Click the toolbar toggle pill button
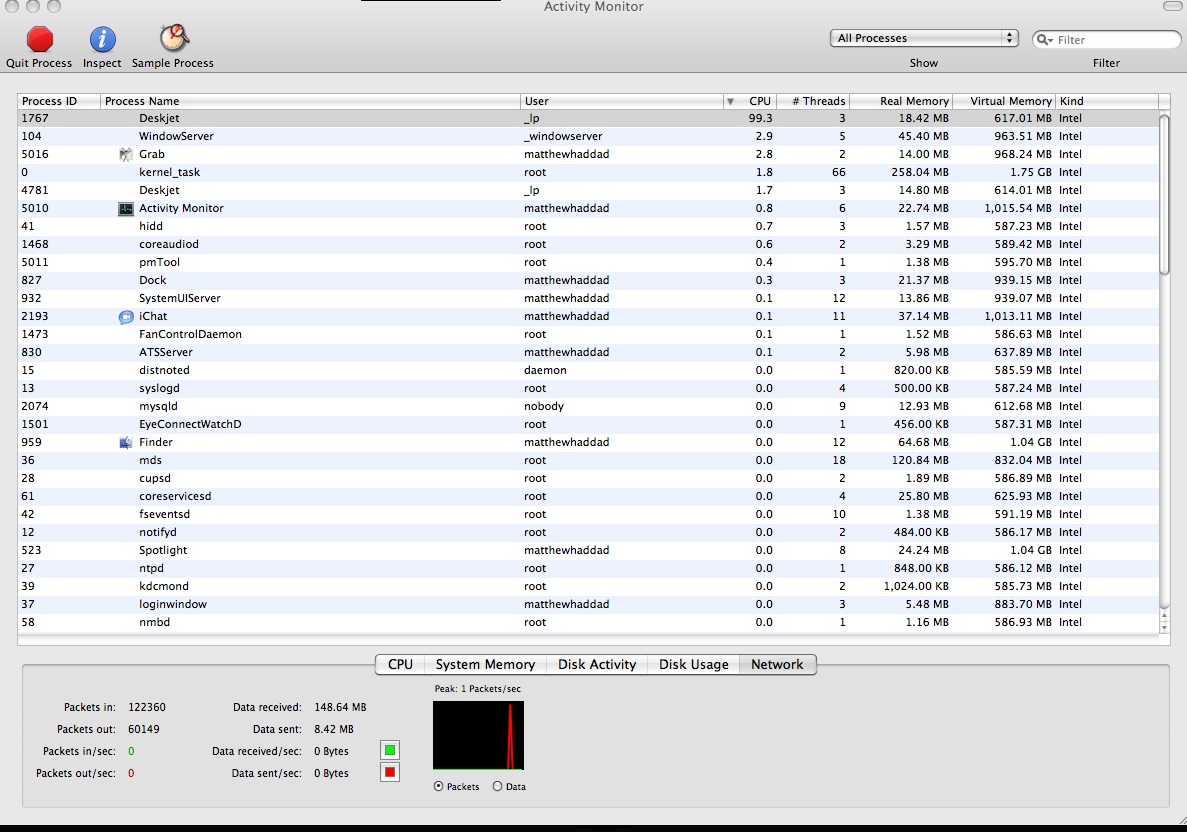 (x=1173, y=6)
